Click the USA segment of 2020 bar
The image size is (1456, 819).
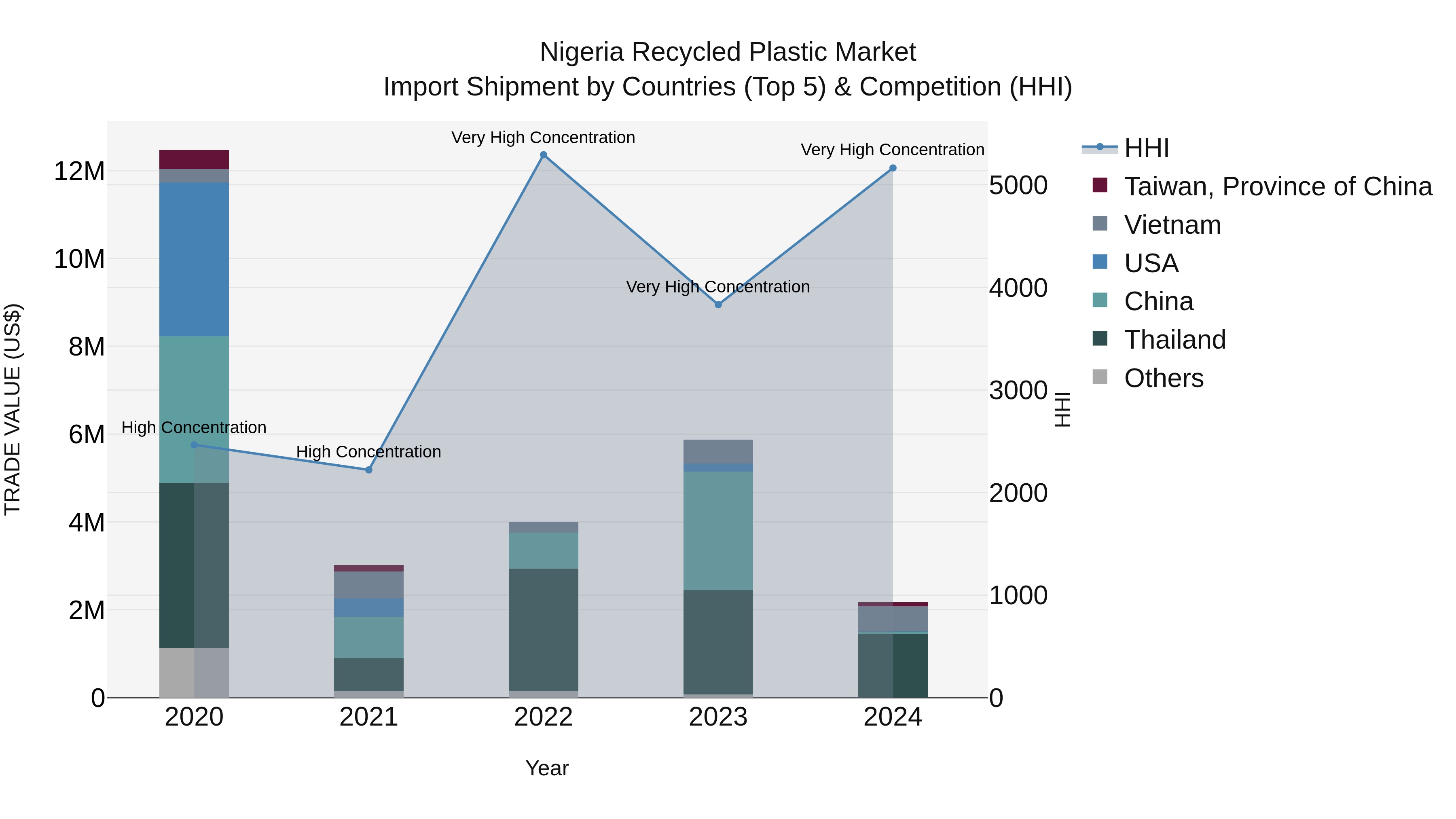click(195, 259)
